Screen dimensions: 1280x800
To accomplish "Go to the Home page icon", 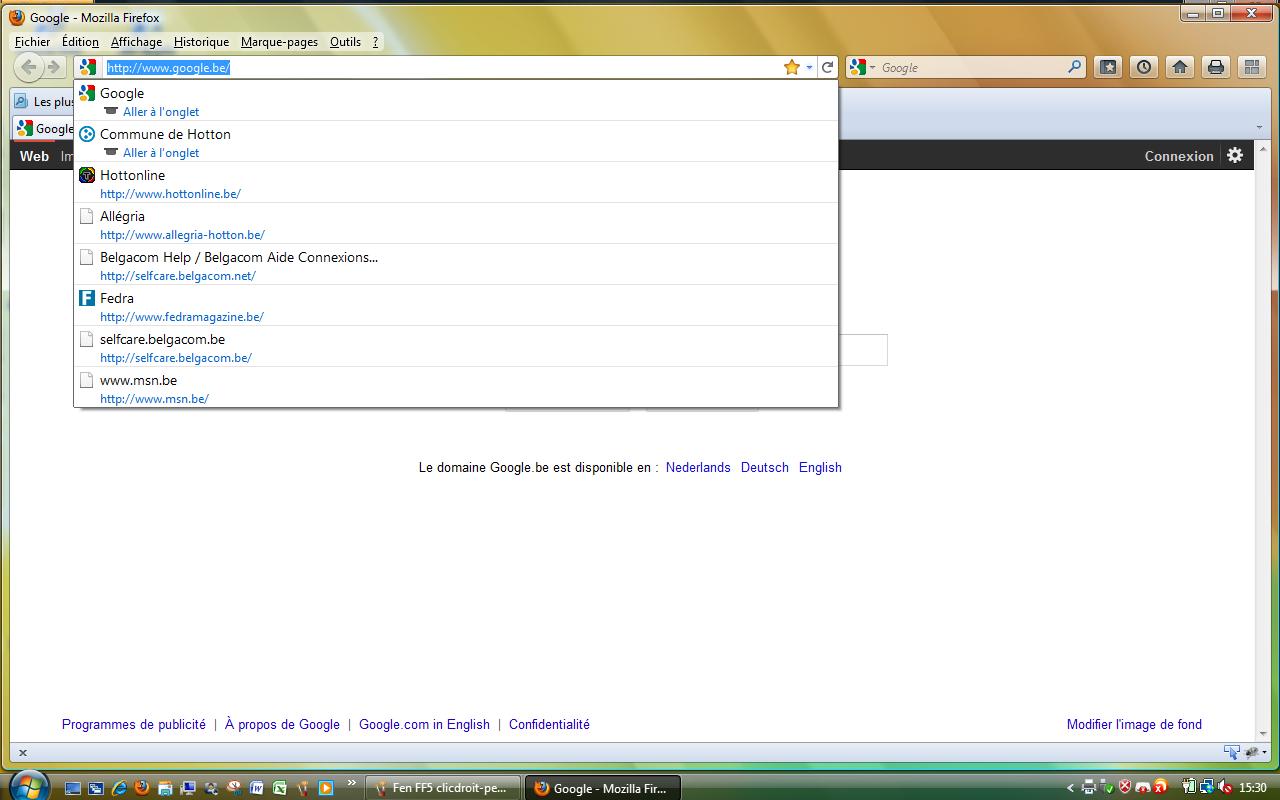I will (x=1180, y=67).
